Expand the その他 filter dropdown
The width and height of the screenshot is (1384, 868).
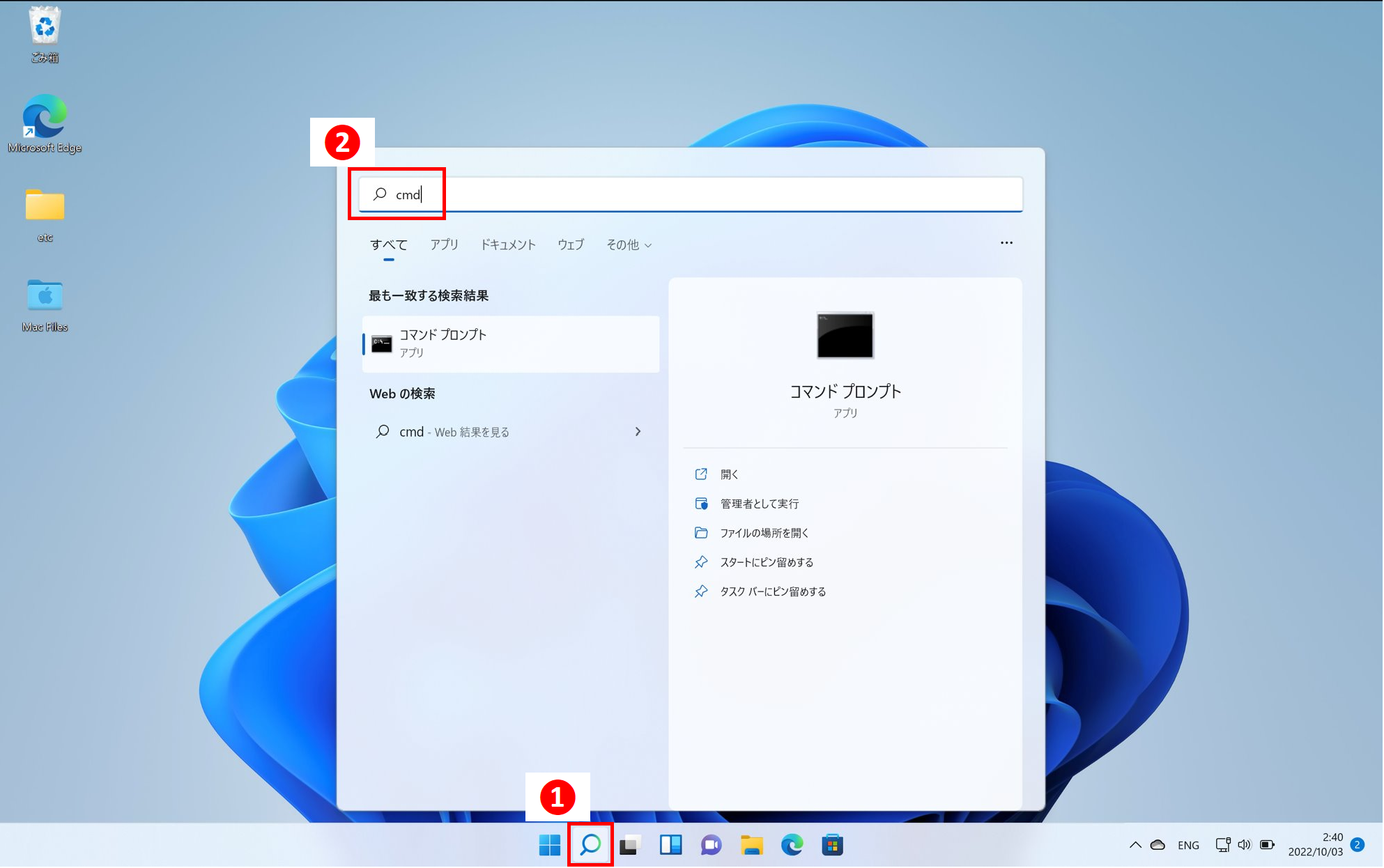click(629, 245)
